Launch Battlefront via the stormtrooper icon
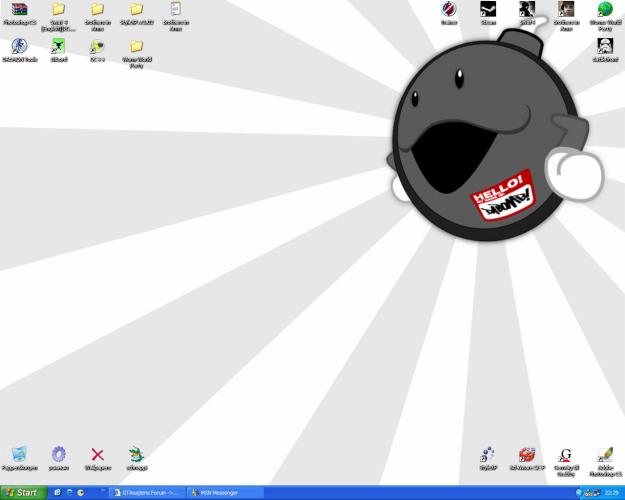 click(x=605, y=46)
